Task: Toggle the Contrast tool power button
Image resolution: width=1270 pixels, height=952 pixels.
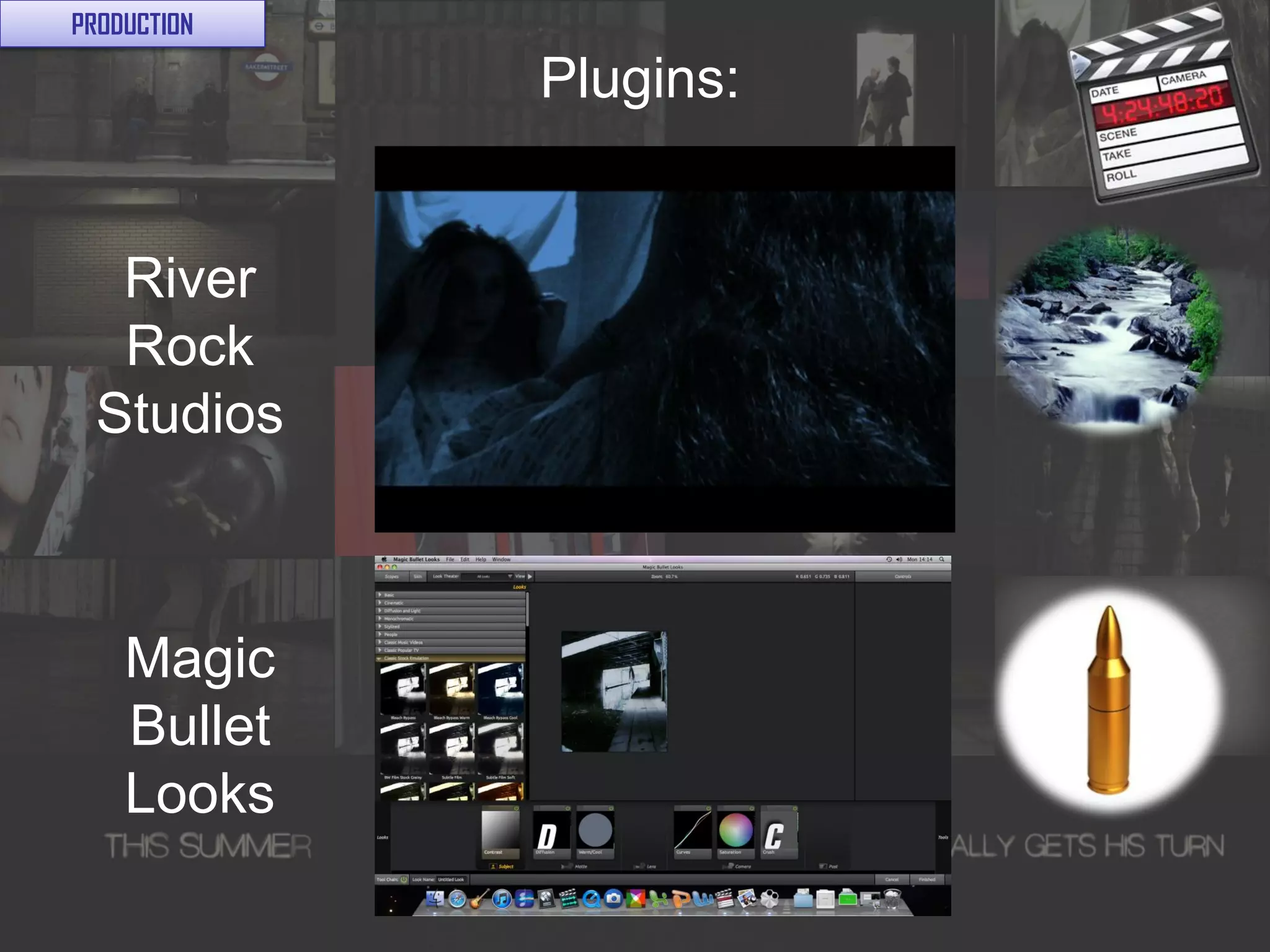Action: click(x=517, y=808)
